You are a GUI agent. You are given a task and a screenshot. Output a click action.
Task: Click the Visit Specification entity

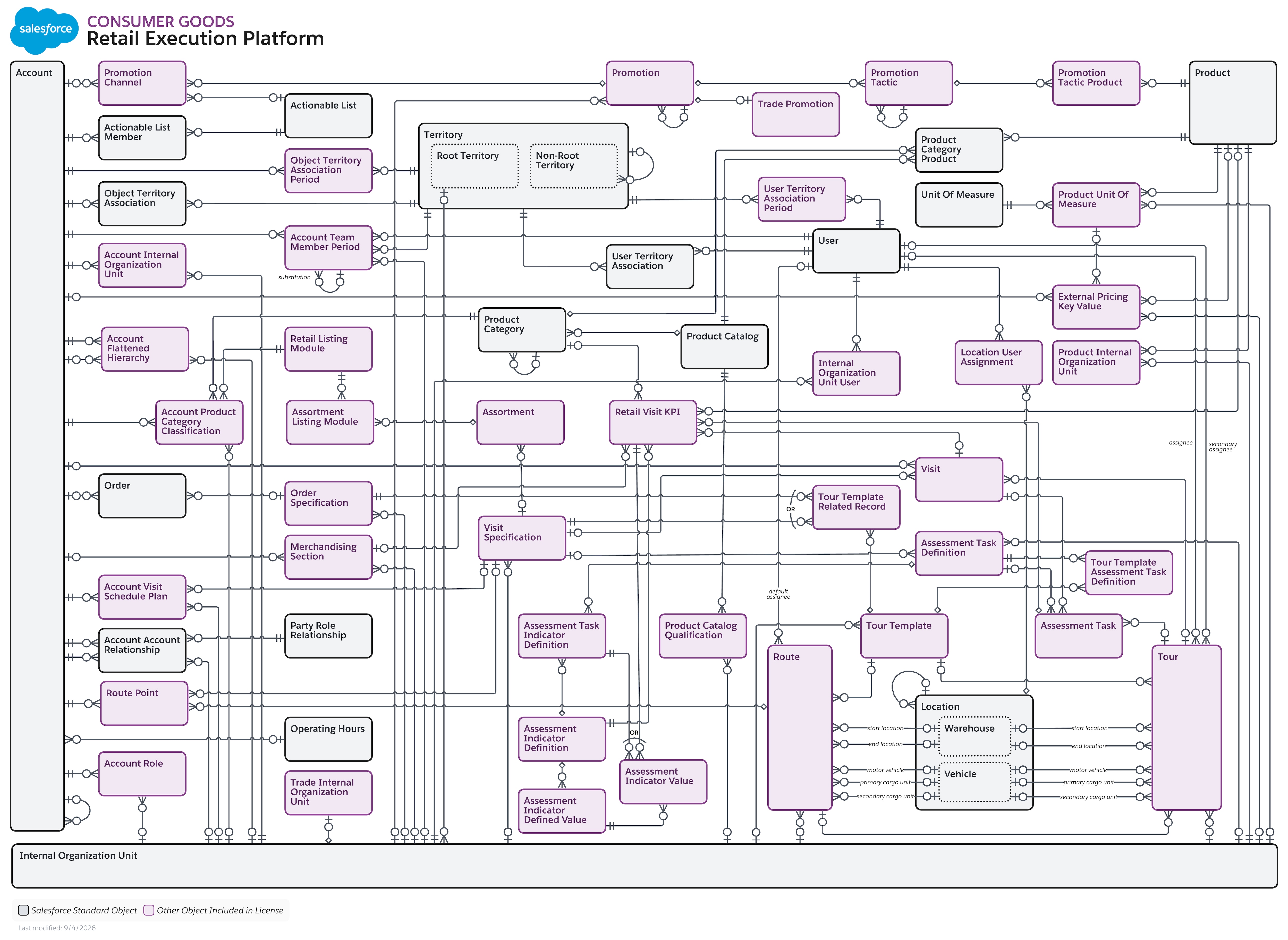(522, 538)
